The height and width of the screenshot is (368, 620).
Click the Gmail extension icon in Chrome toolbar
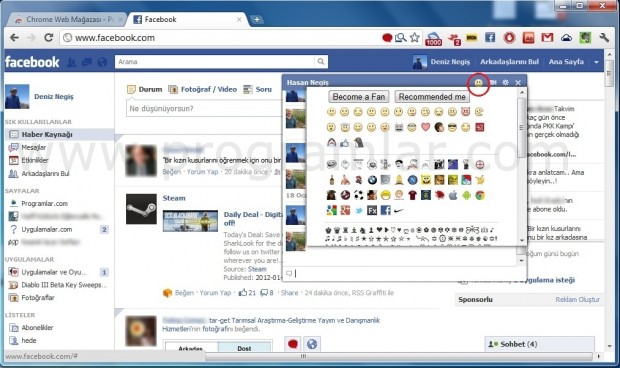(547, 38)
